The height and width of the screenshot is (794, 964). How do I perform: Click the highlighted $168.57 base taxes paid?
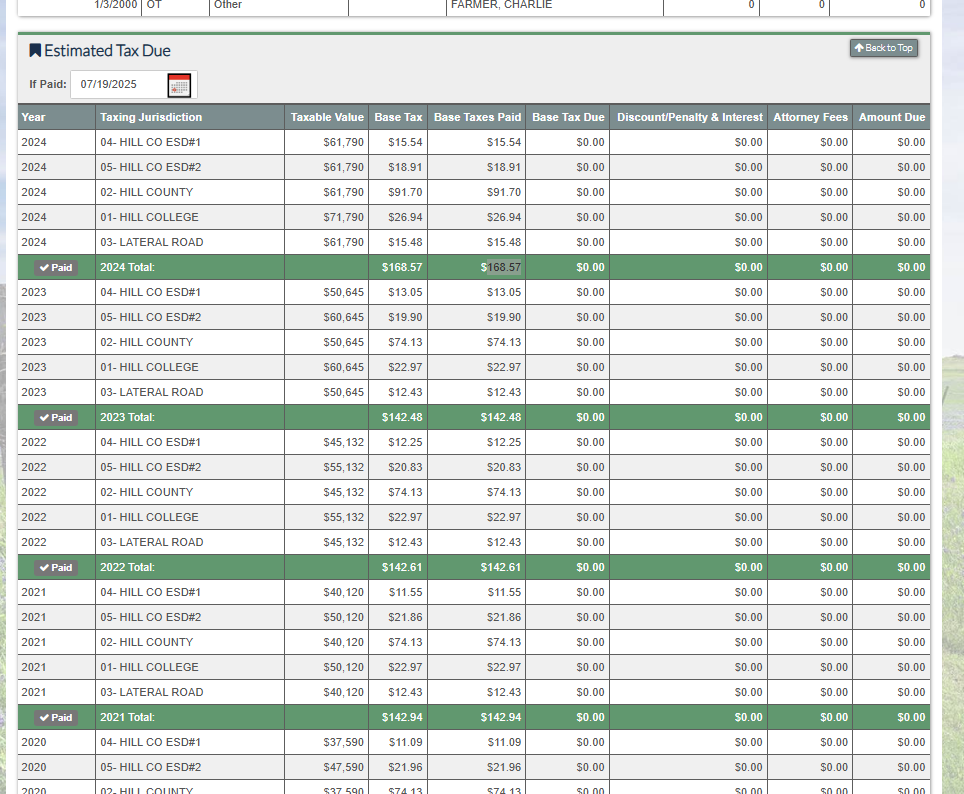[504, 268]
